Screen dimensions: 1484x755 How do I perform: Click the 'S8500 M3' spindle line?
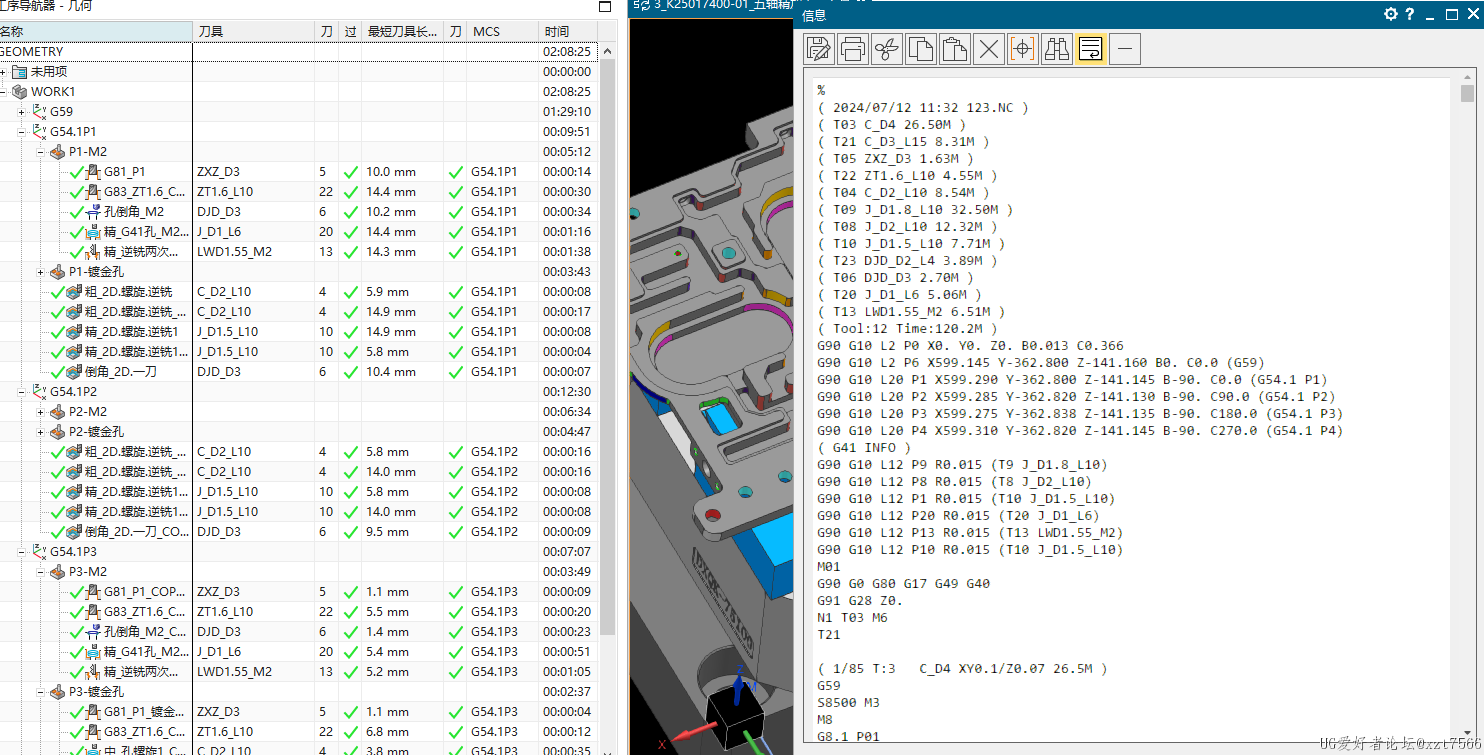850,702
